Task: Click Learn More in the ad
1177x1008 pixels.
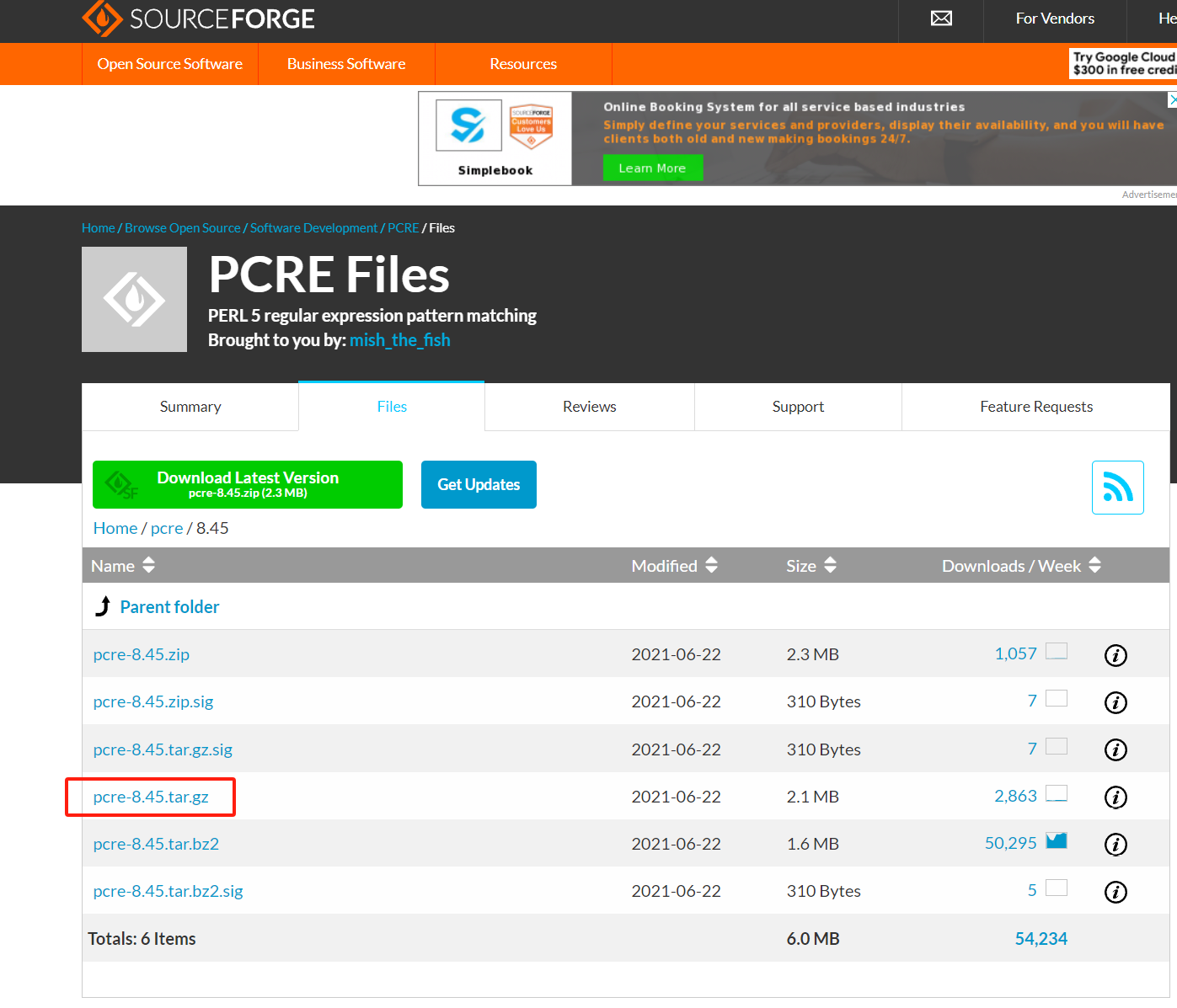Action: [652, 168]
